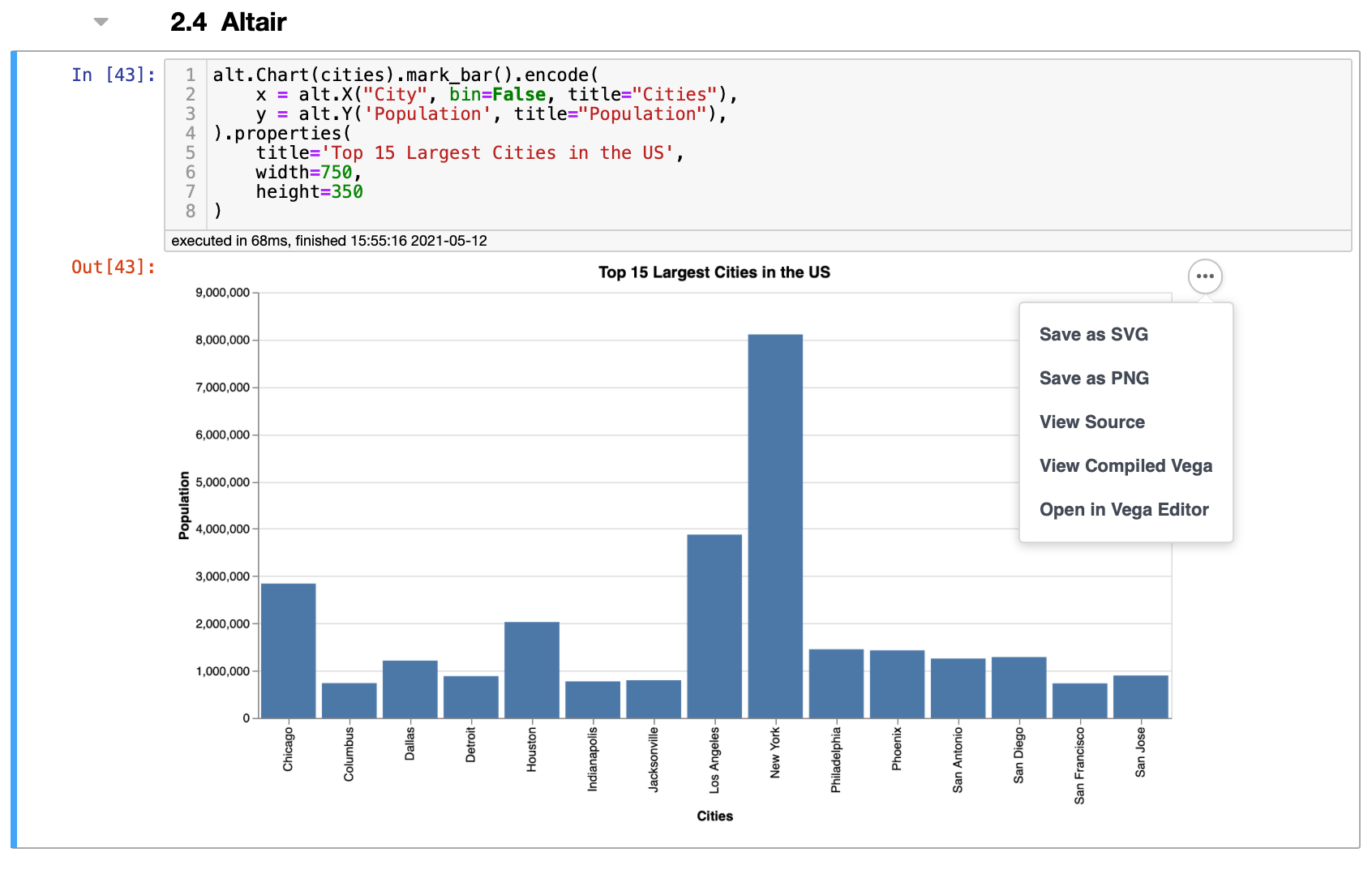This screenshot has width=1372, height=874.
Task: Open chart in Vega Editor
Action: [x=1123, y=510]
